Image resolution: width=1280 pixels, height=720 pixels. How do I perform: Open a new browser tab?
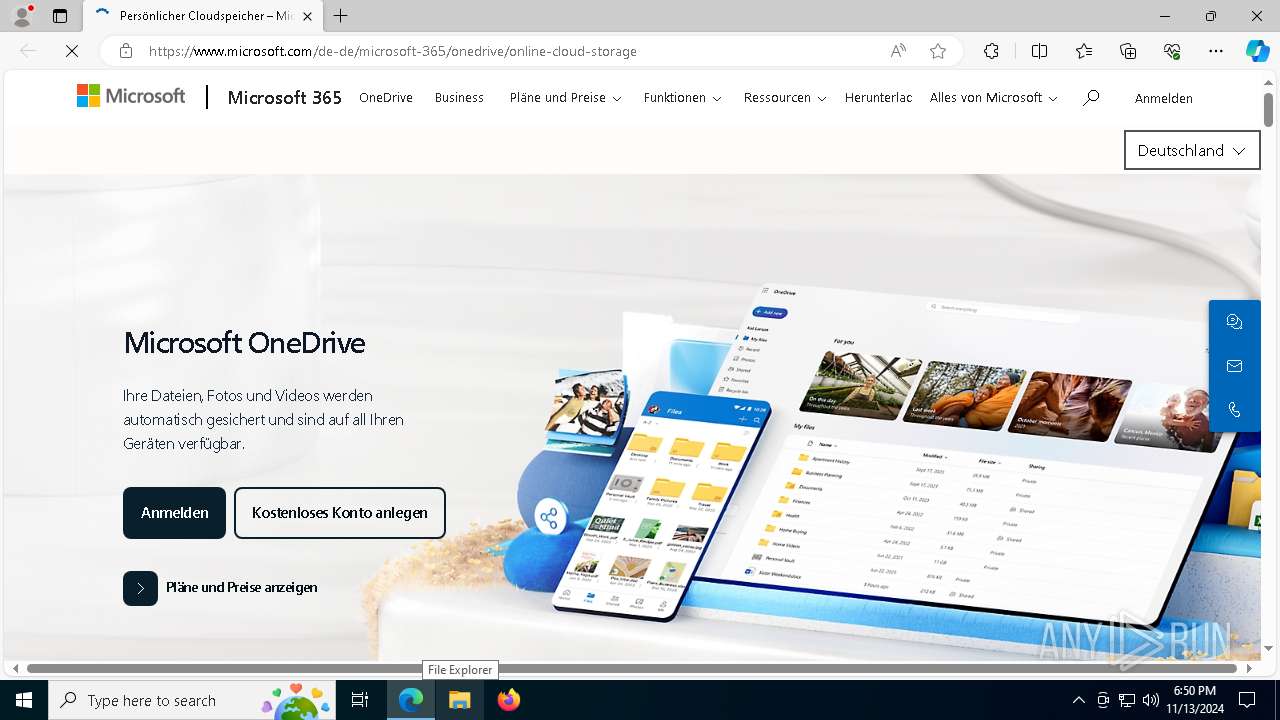(x=341, y=16)
